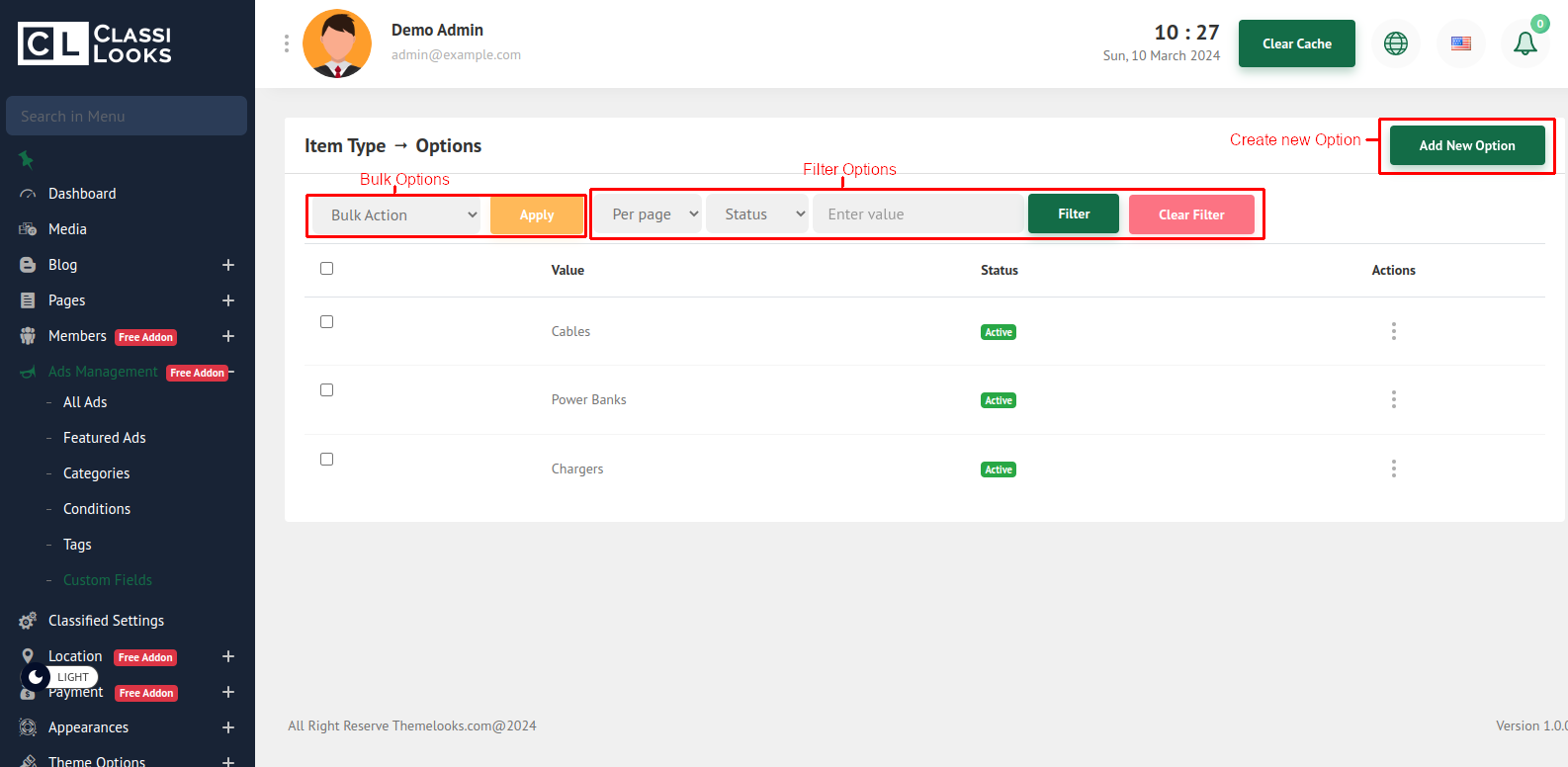Screen dimensions: 1568x767
Task: Open the US flag language selector
Action: (1460, 43)
